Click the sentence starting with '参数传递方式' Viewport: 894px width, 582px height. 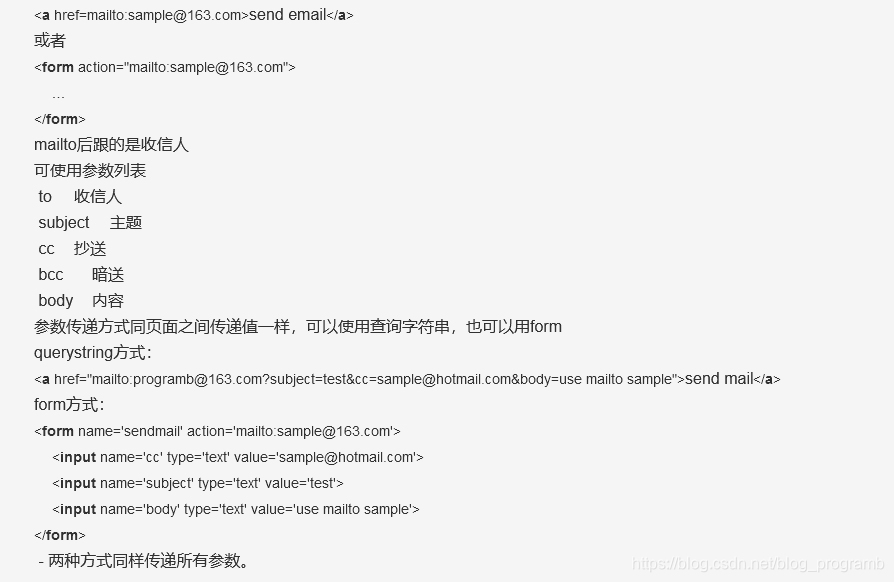tap(298, 327)
